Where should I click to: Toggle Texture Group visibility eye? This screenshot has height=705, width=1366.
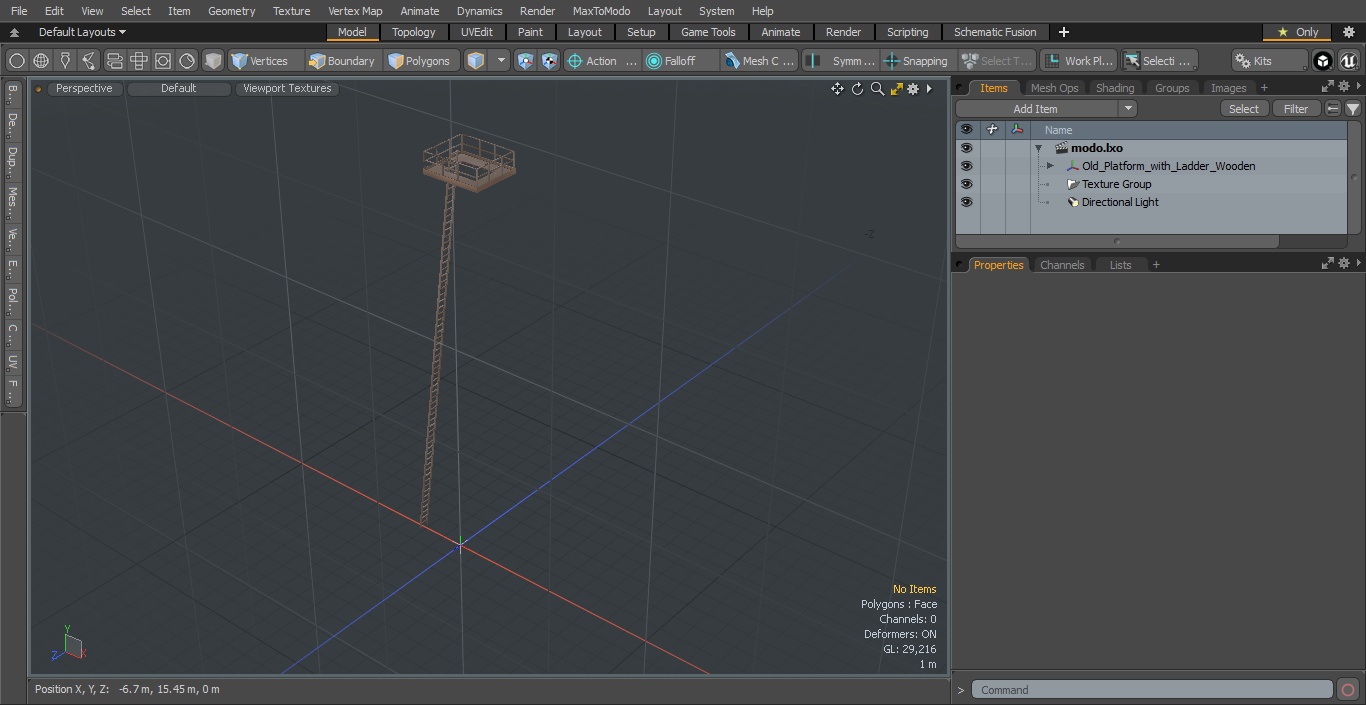point(966,184)
